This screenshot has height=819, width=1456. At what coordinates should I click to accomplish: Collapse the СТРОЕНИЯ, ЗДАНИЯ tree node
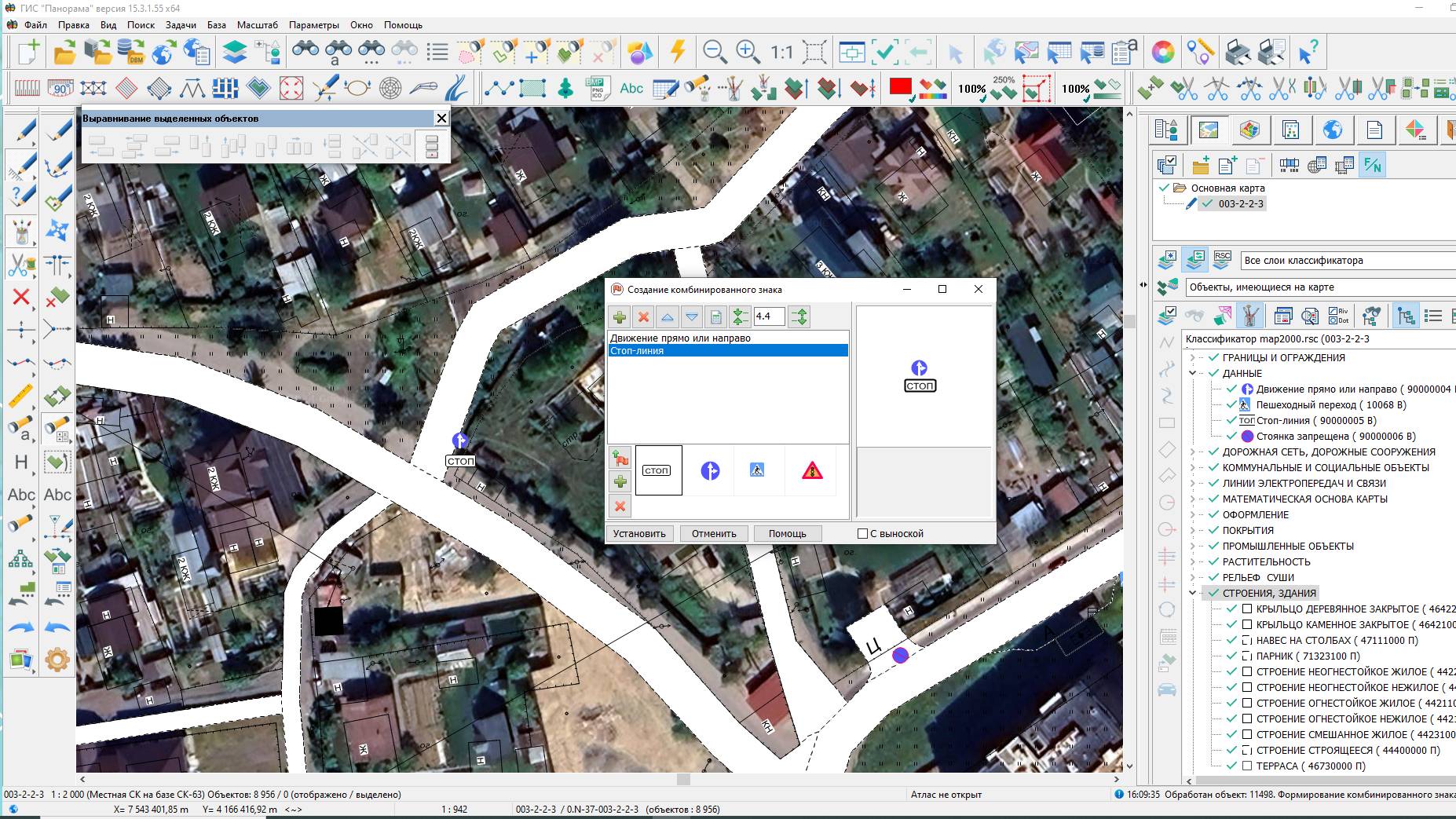coord(1193,594)
